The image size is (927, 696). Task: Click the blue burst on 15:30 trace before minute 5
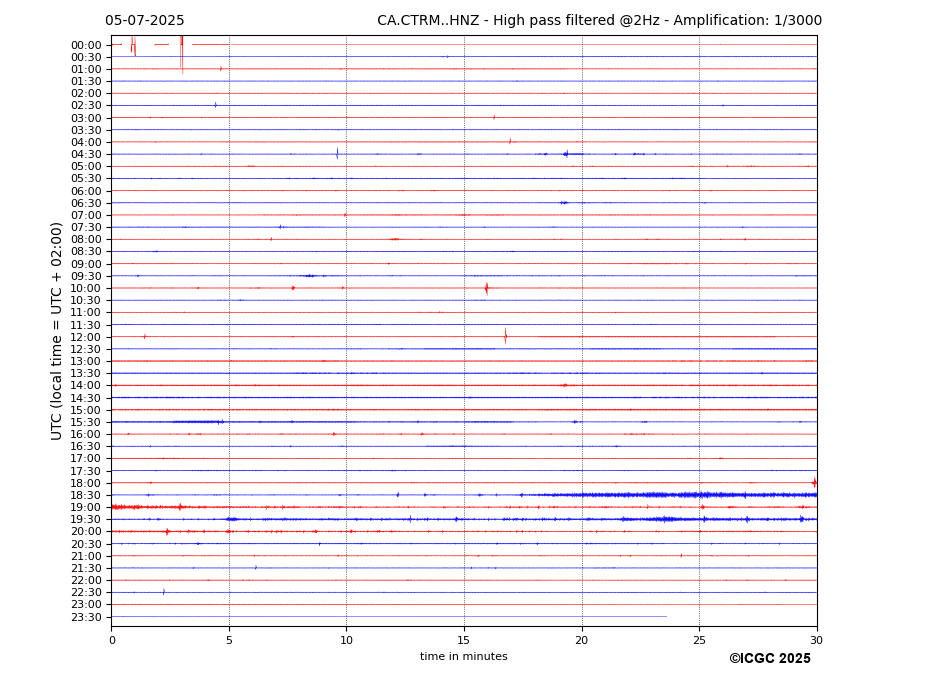pos(198,422)
